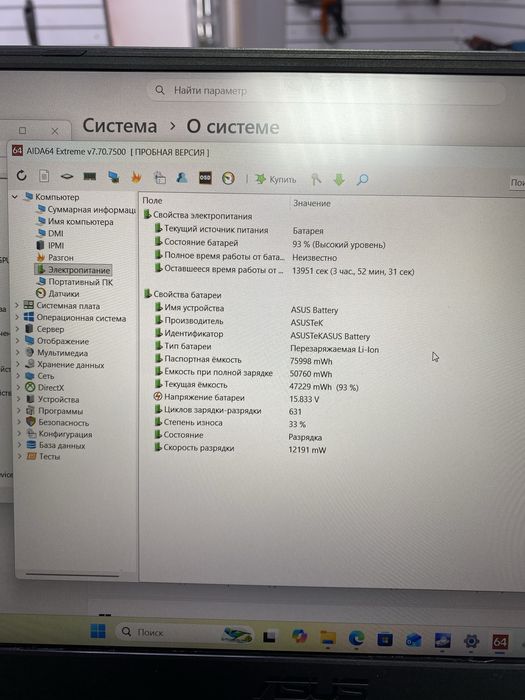The height and width of the screenshot is (700, 525).
Task: Open the Copilot icon on the taskbar
Action: point(300,636)
